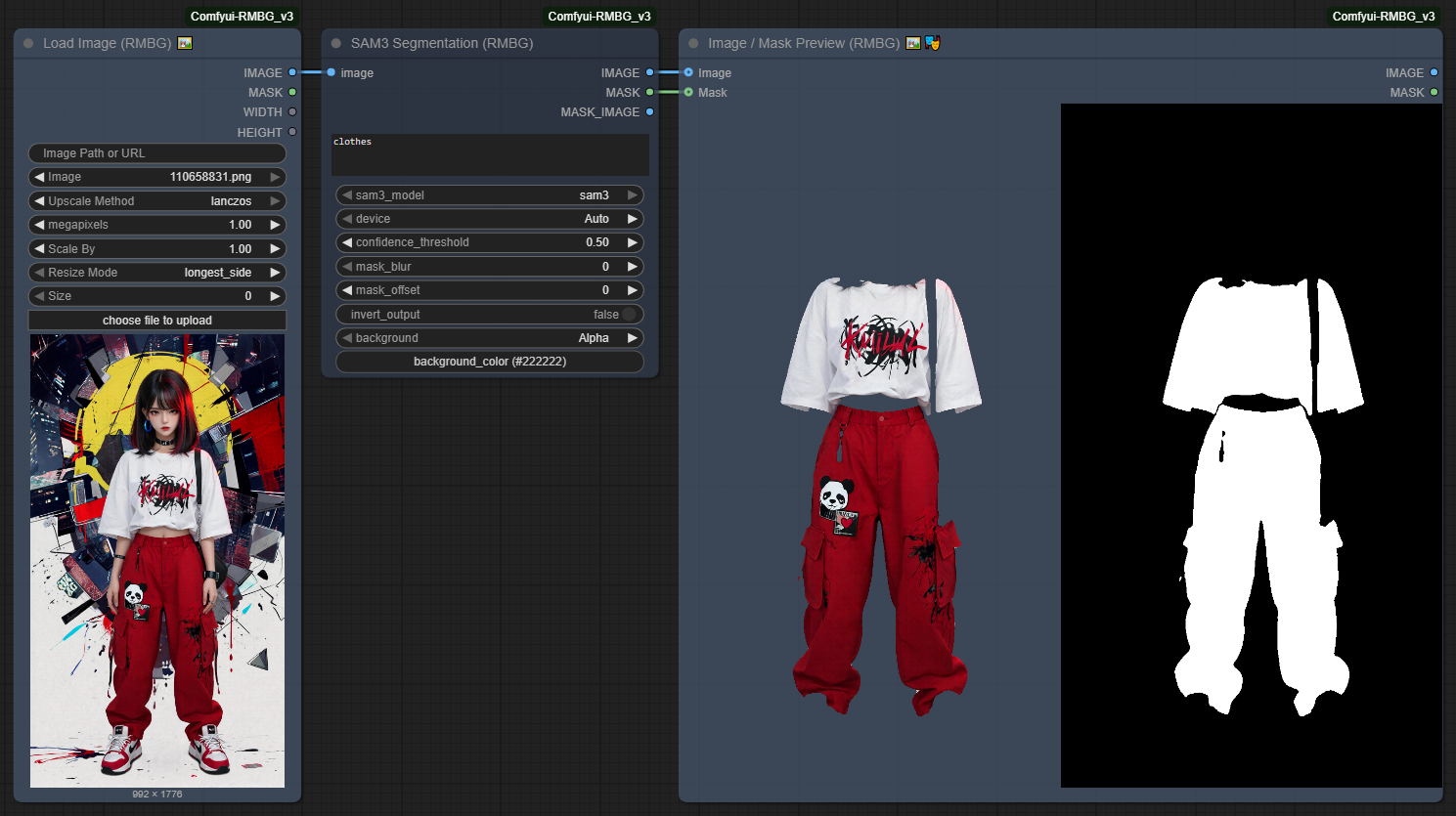This screenshot has width=1456, height=816.
Task: Open the Upscale Method dropdown showing lanczos
Action: pyautogui.click(x=156, y=200)
